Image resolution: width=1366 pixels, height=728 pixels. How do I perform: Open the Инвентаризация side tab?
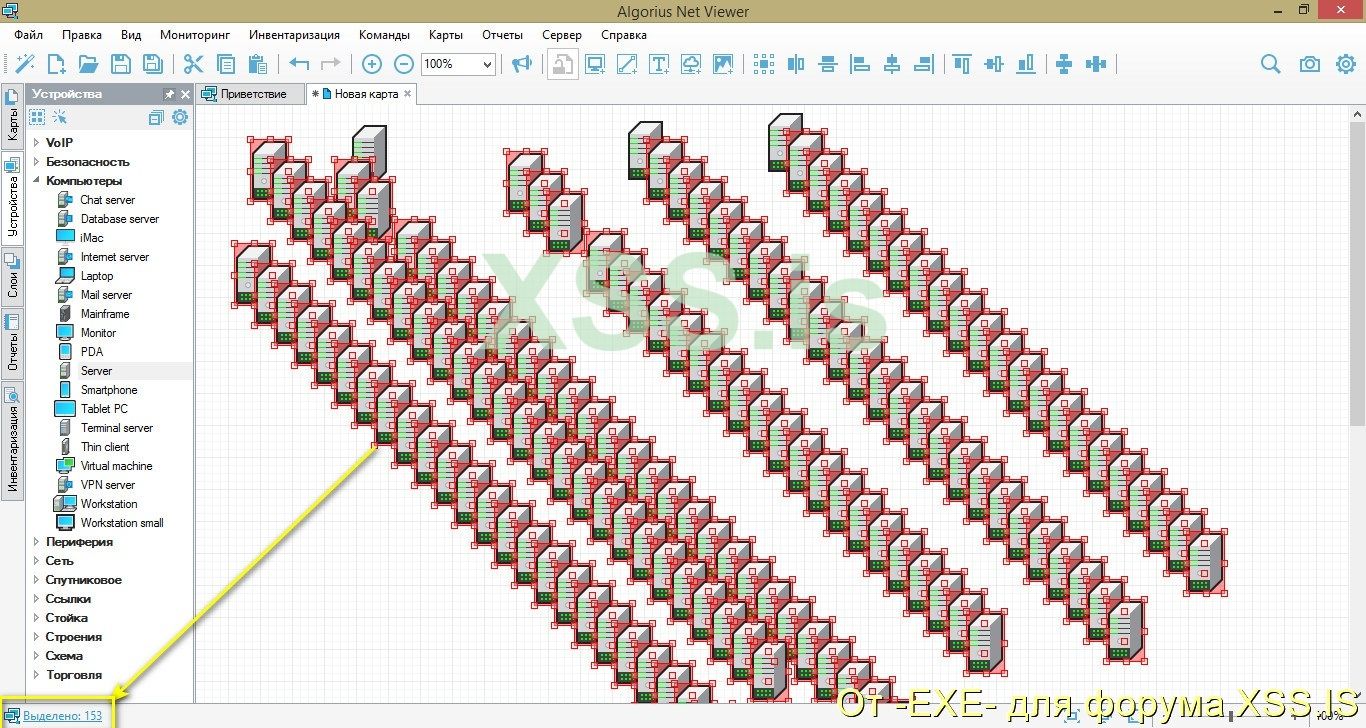tap(12, 439)
